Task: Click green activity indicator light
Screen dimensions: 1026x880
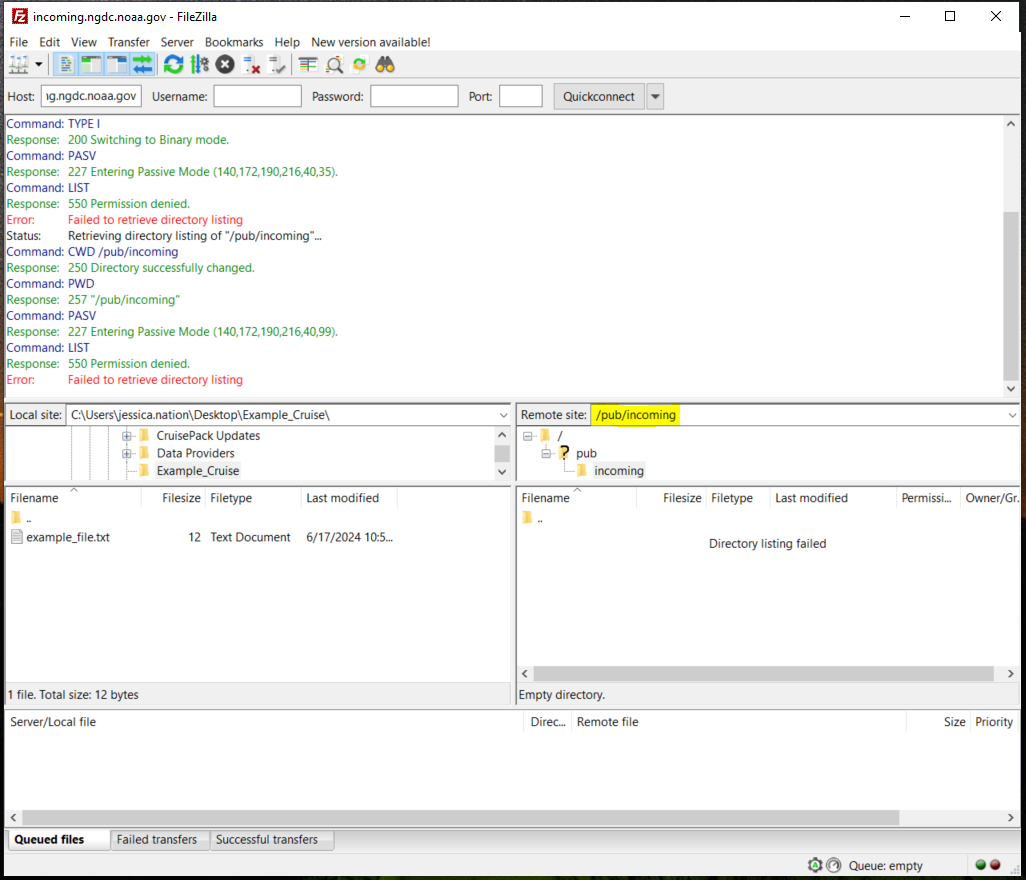Action: 980,864
